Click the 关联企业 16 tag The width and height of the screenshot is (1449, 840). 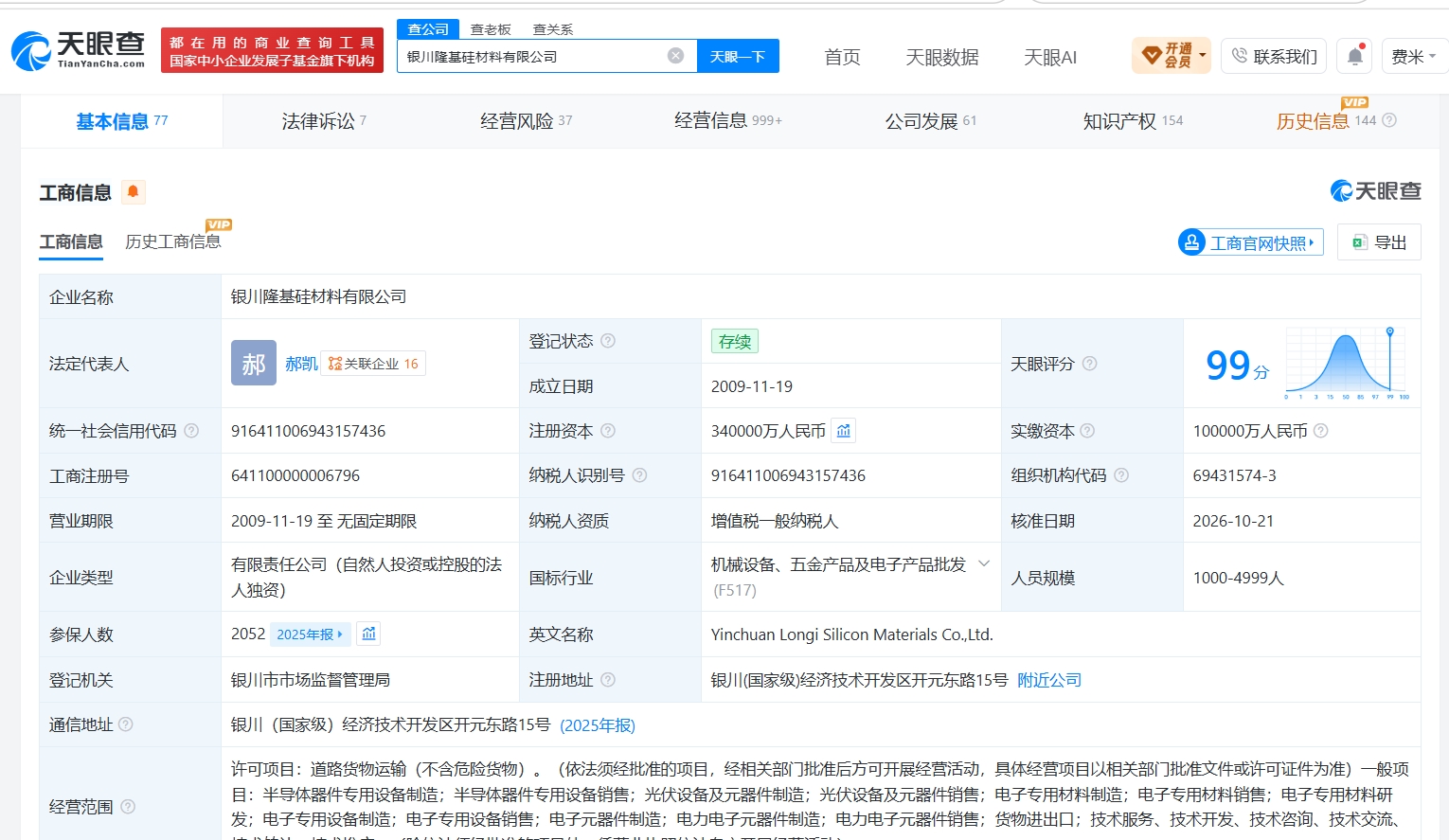(x=374, y=364)
